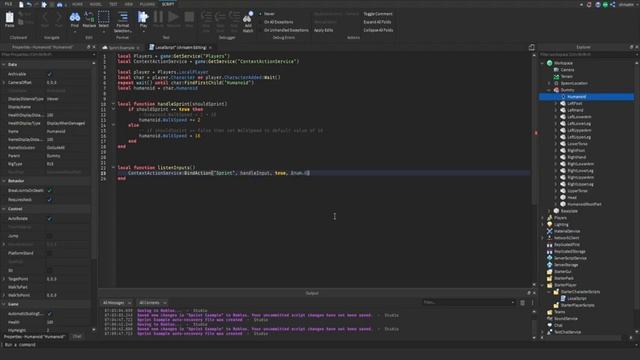Viewport: 640px width, 360px height.
Task: Toggle the AutoRotate checkbox
Action: [50, 218]
